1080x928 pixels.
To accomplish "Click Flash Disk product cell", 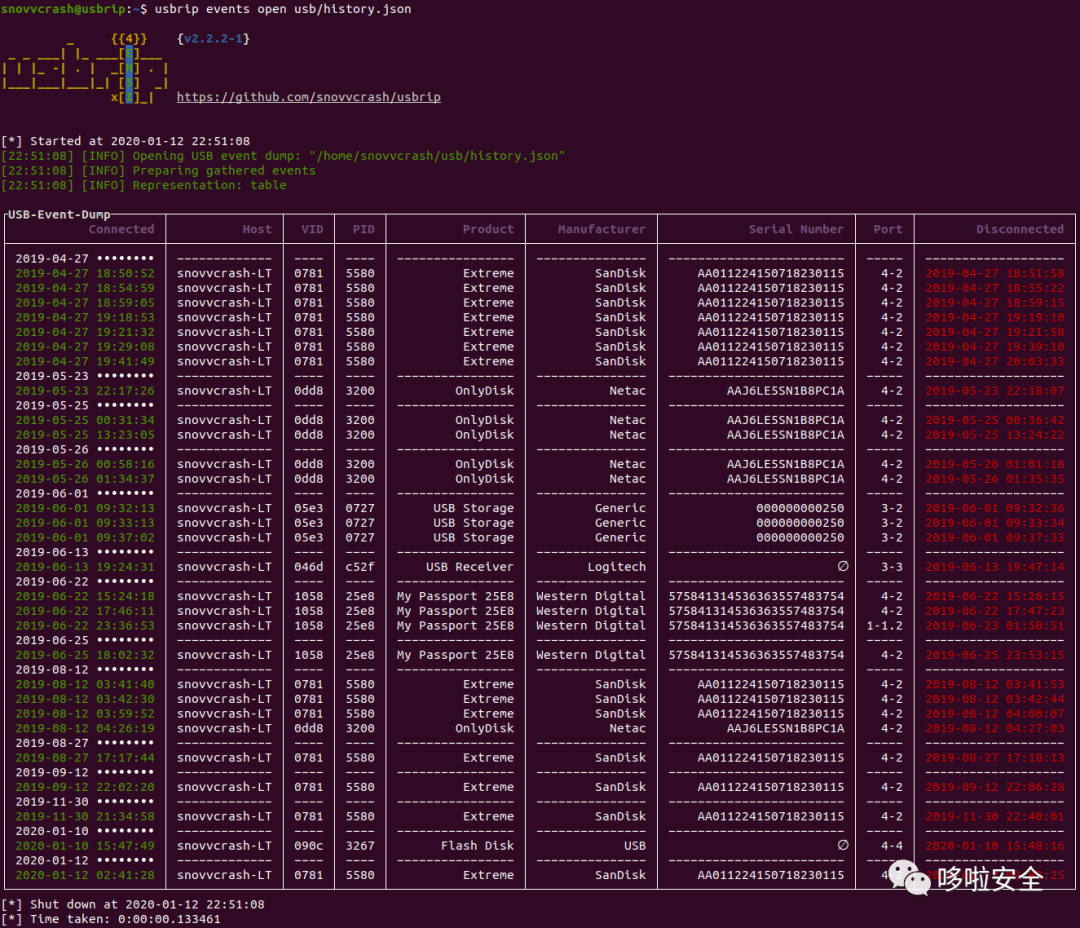I will coord(477,846).
